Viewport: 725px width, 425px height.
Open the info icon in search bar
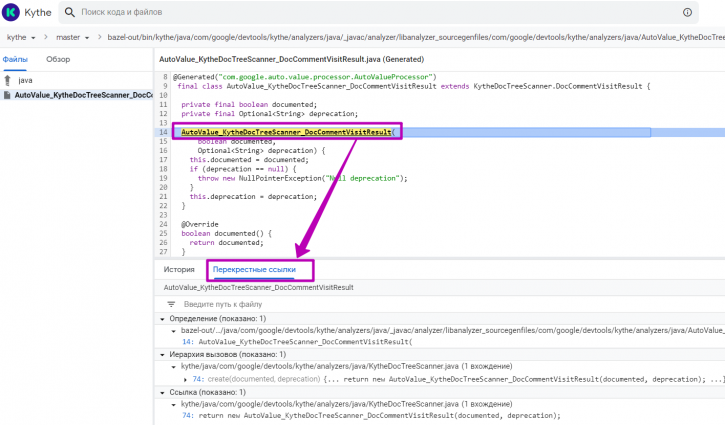[687, 12]
